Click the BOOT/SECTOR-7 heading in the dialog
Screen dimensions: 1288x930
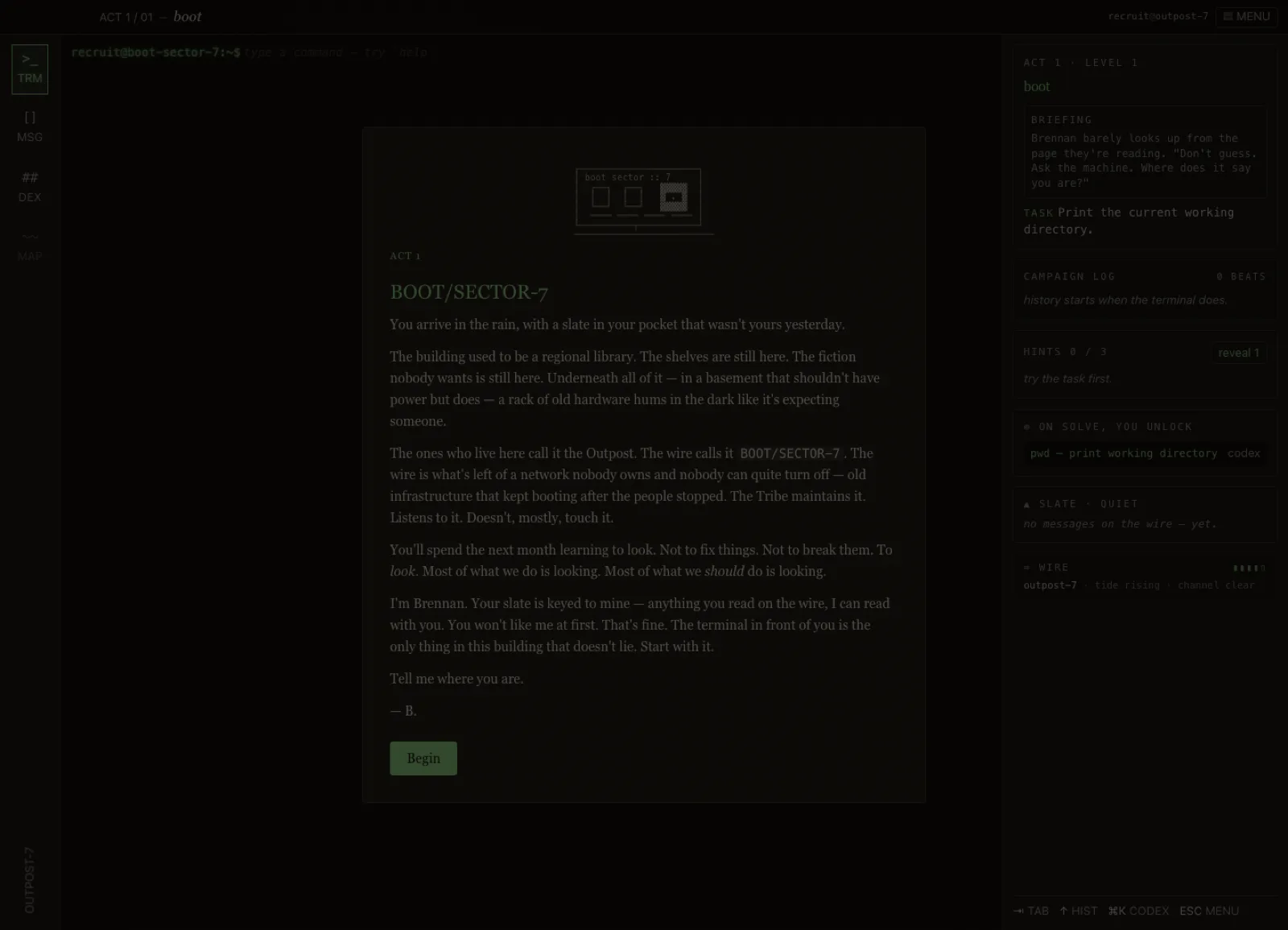tap(469, 291)
